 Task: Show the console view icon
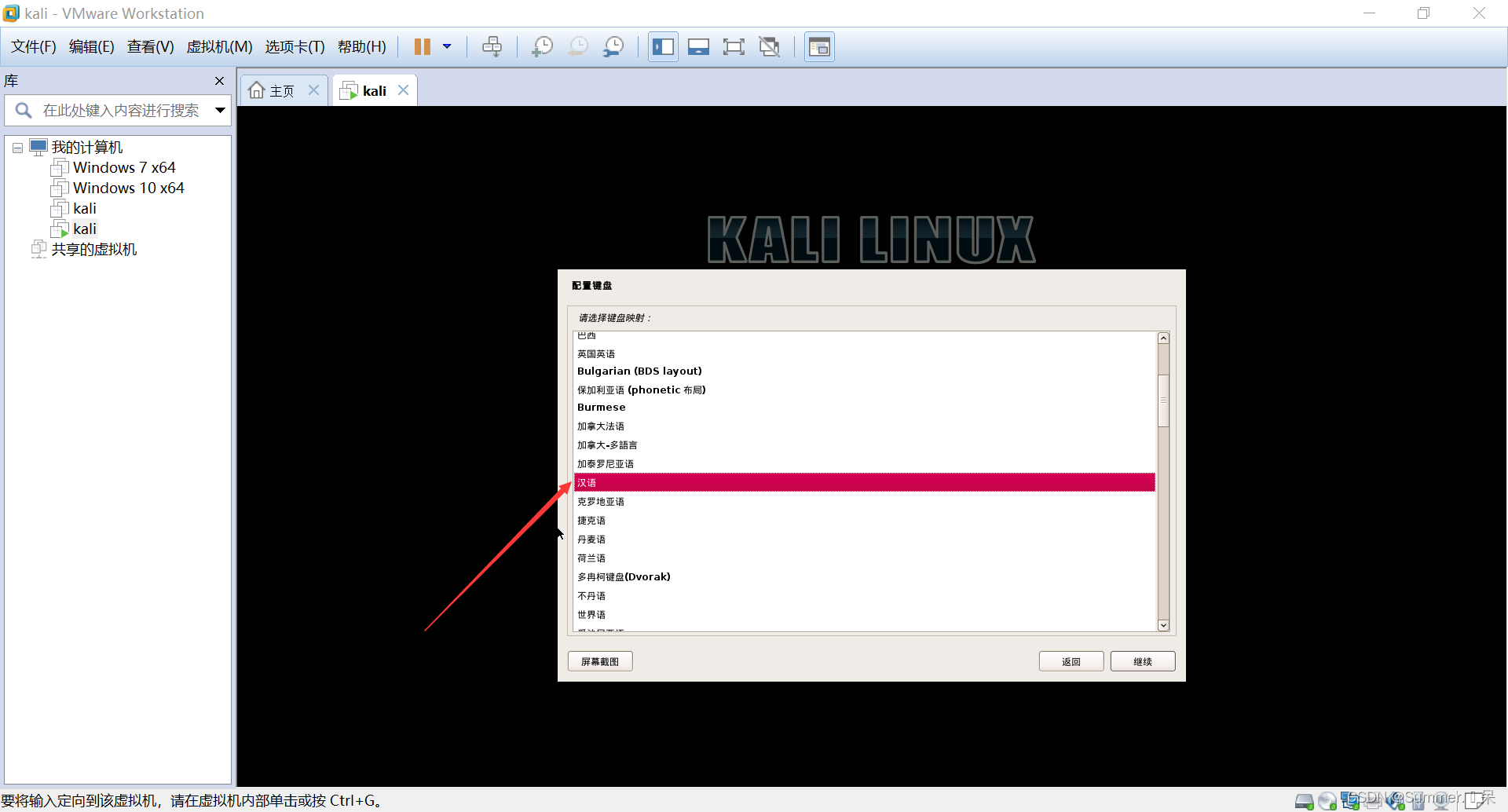819,47
